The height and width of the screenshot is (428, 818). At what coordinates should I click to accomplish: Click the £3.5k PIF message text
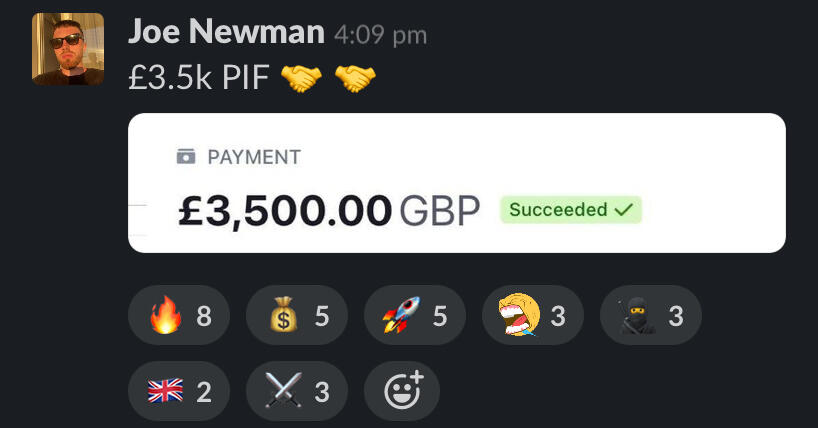coord(199,78)
